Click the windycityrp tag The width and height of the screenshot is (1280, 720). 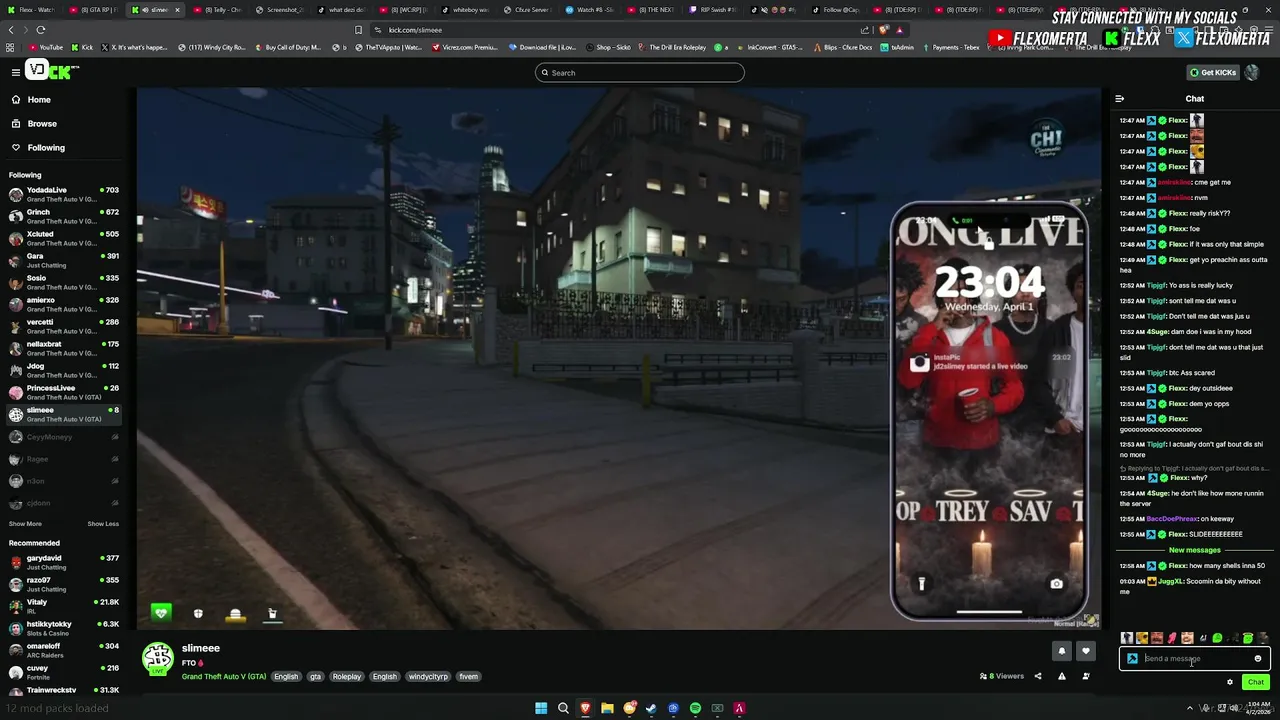(x=428, y=677)
